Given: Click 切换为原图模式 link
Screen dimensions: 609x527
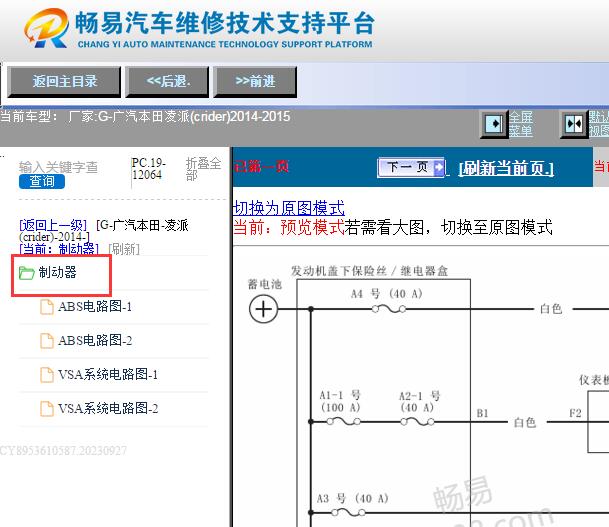Looking at the screenshot, I should [x=289, y=208].
